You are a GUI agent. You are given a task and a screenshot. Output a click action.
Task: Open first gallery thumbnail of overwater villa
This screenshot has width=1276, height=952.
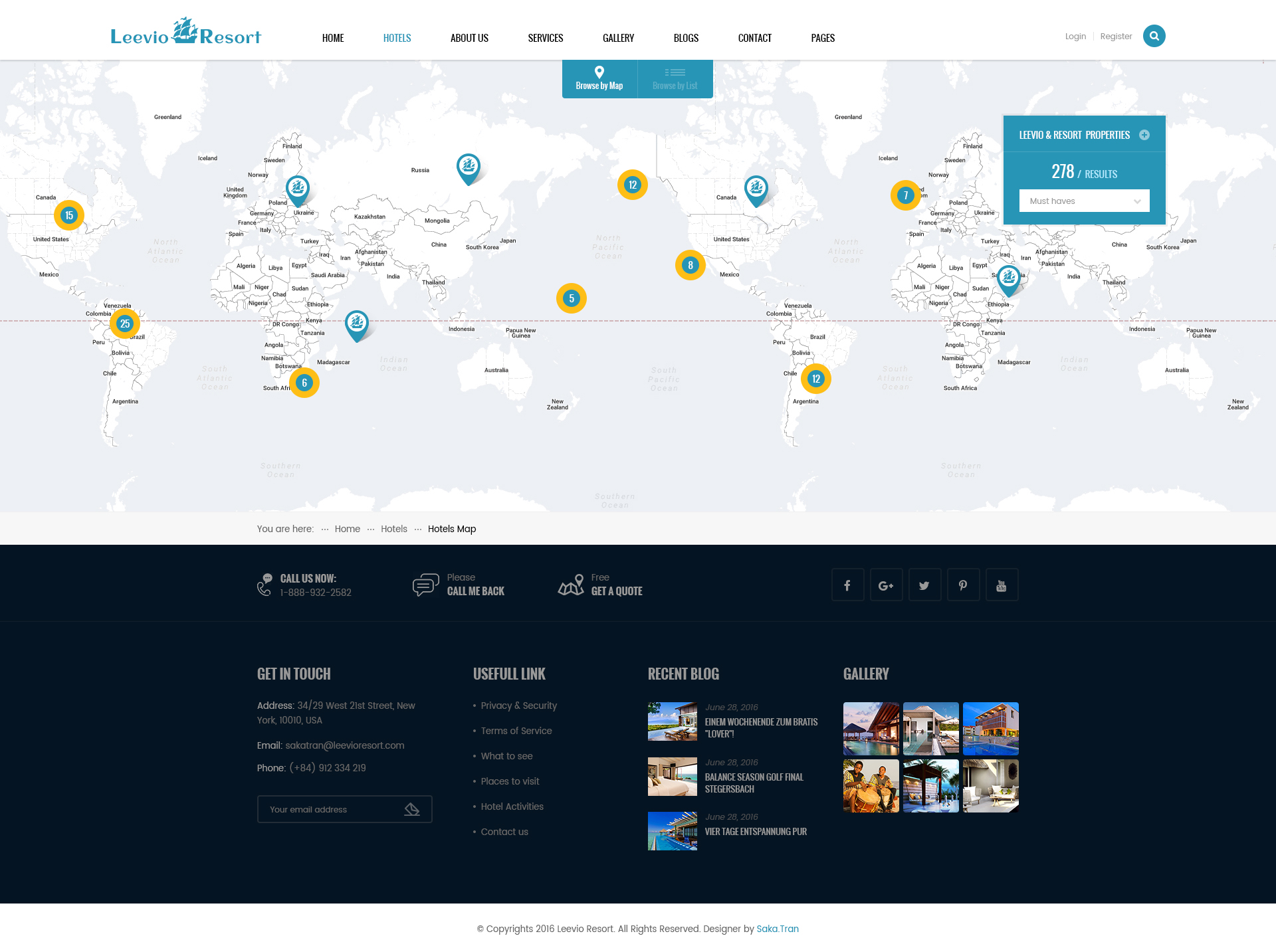coord(871,728)
